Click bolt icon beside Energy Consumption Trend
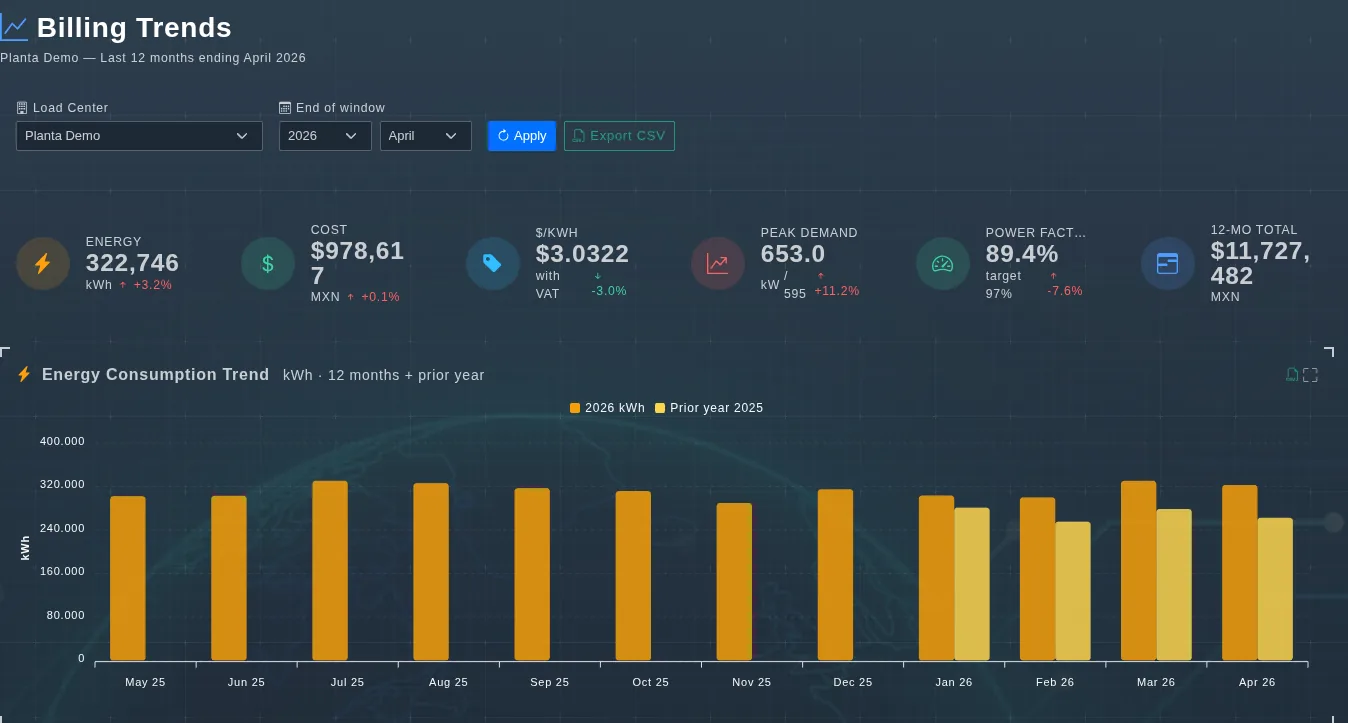1348x723 pixels. [x=25, y=375]
